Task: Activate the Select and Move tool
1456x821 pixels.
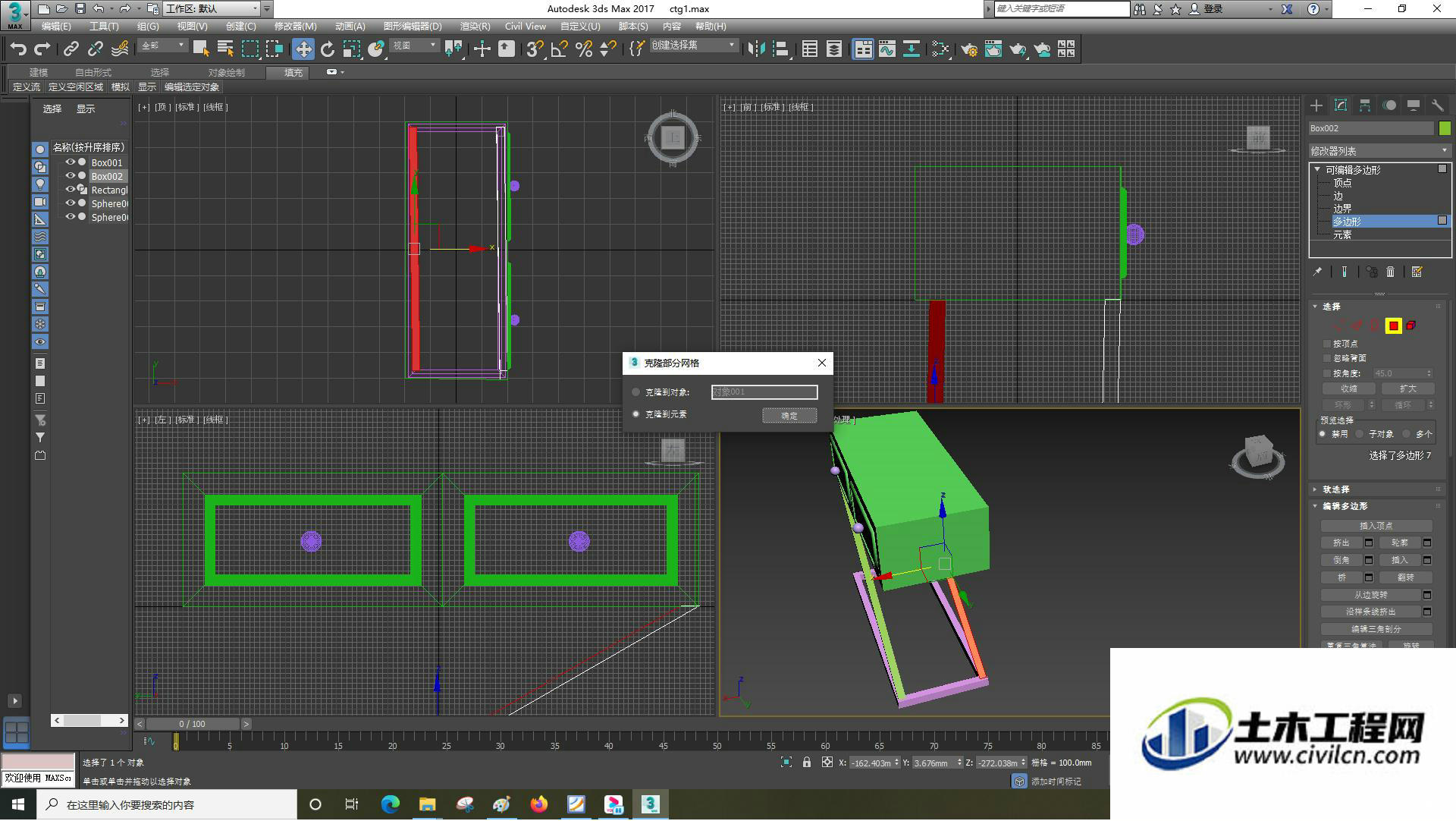Action: pos(303,49)
